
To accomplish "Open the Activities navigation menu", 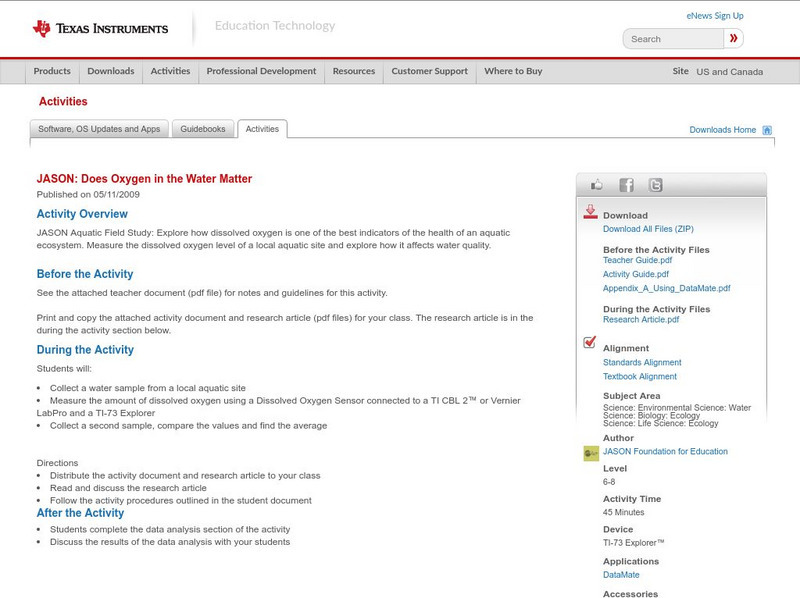I will pyautogui.click(x=170, y=71).
